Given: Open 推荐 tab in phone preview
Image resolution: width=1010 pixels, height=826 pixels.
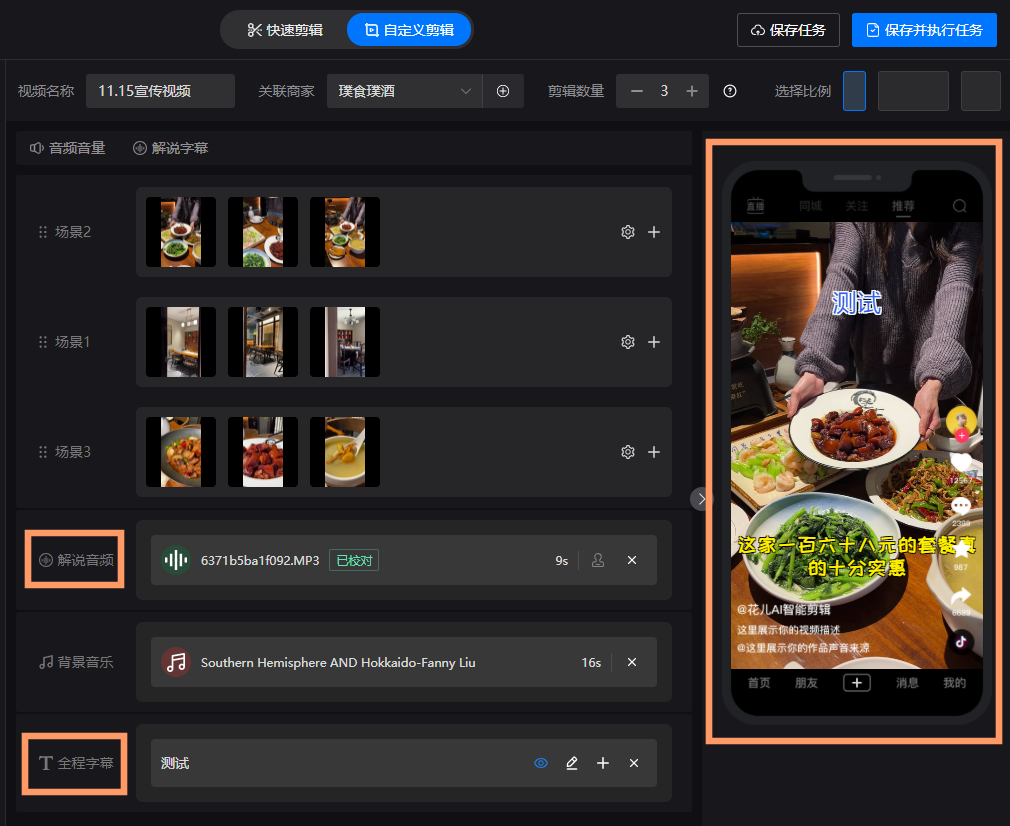Looking at the screenshot, I should pos(903,206).
